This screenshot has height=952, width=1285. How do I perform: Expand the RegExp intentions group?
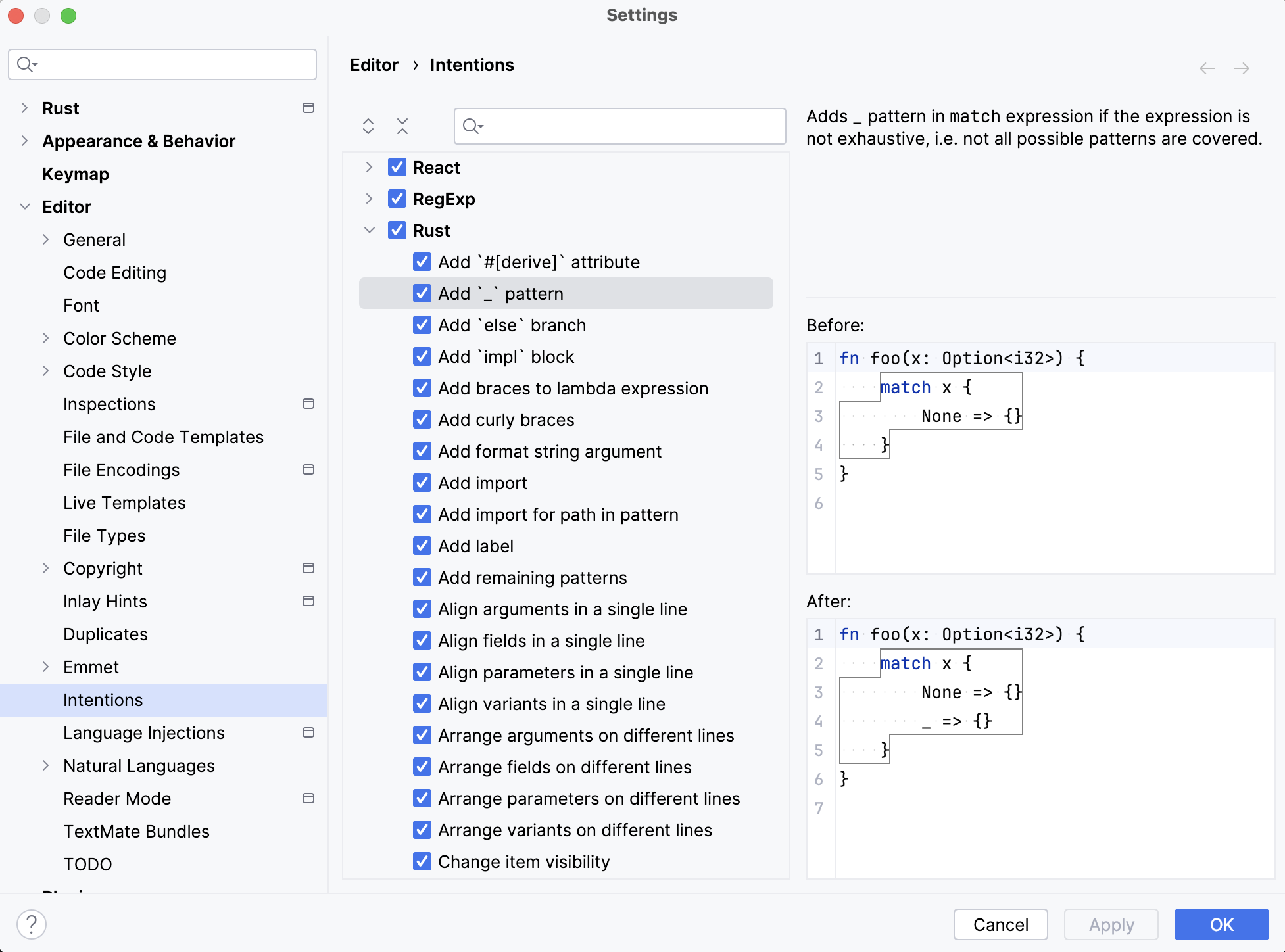pyautogui.click(x=371, y=199)
